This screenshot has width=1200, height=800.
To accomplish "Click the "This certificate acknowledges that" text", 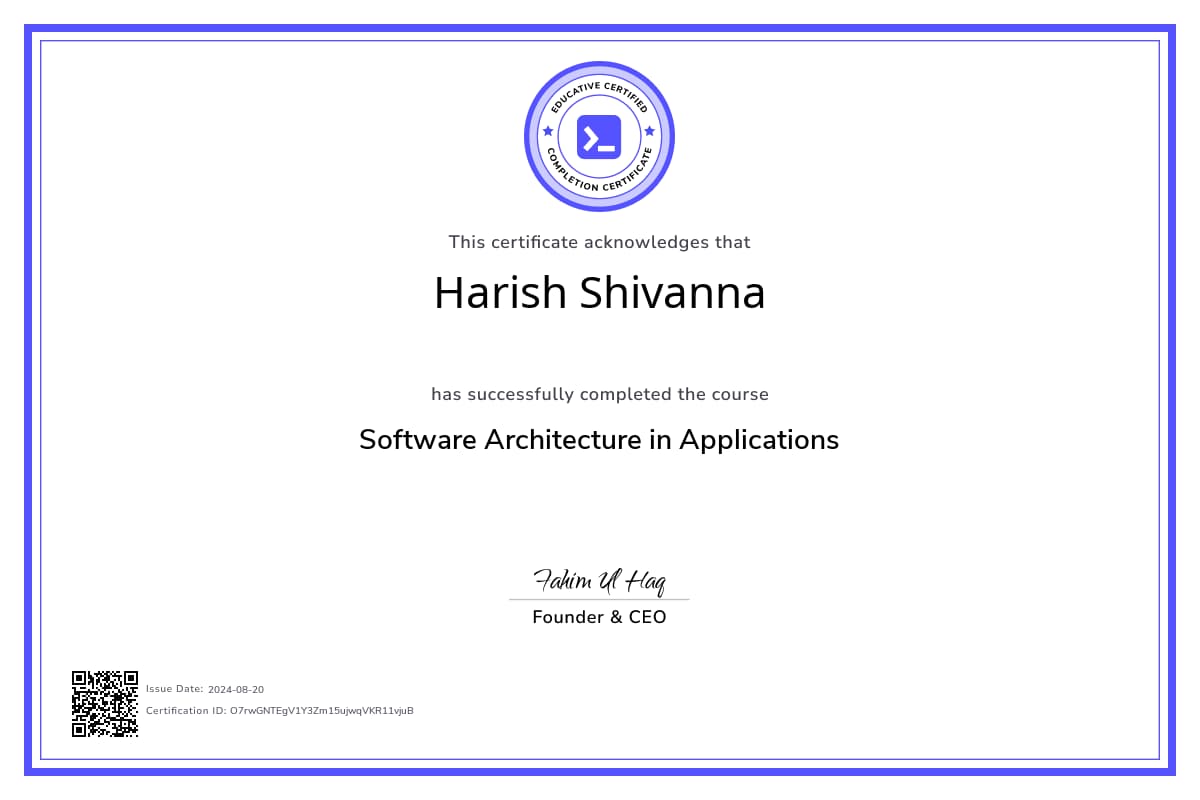I will (x=599, y=242).
